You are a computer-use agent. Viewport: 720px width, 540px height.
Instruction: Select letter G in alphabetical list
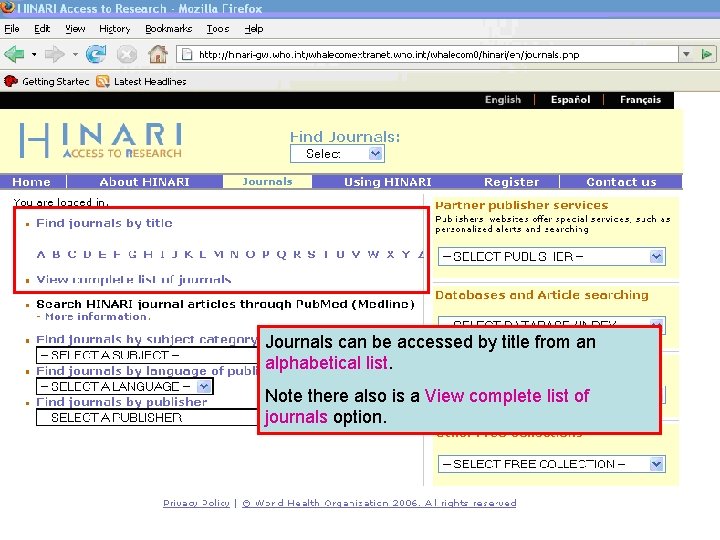pos(132,254)
